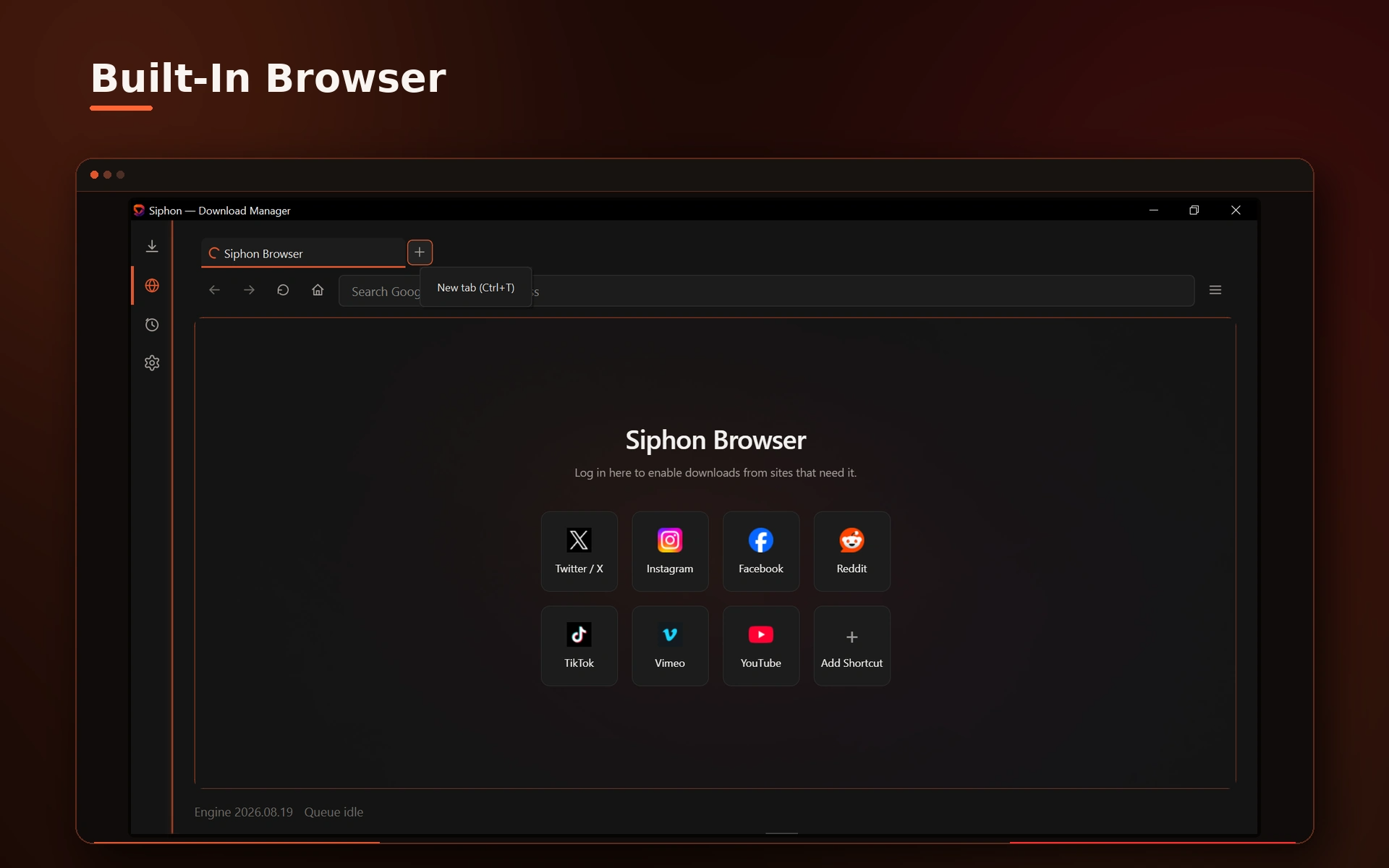The height and width of the screenshot is (868, 1389).
Task: Click the 'Queue idle' status text
Action: tap(334, 812)
